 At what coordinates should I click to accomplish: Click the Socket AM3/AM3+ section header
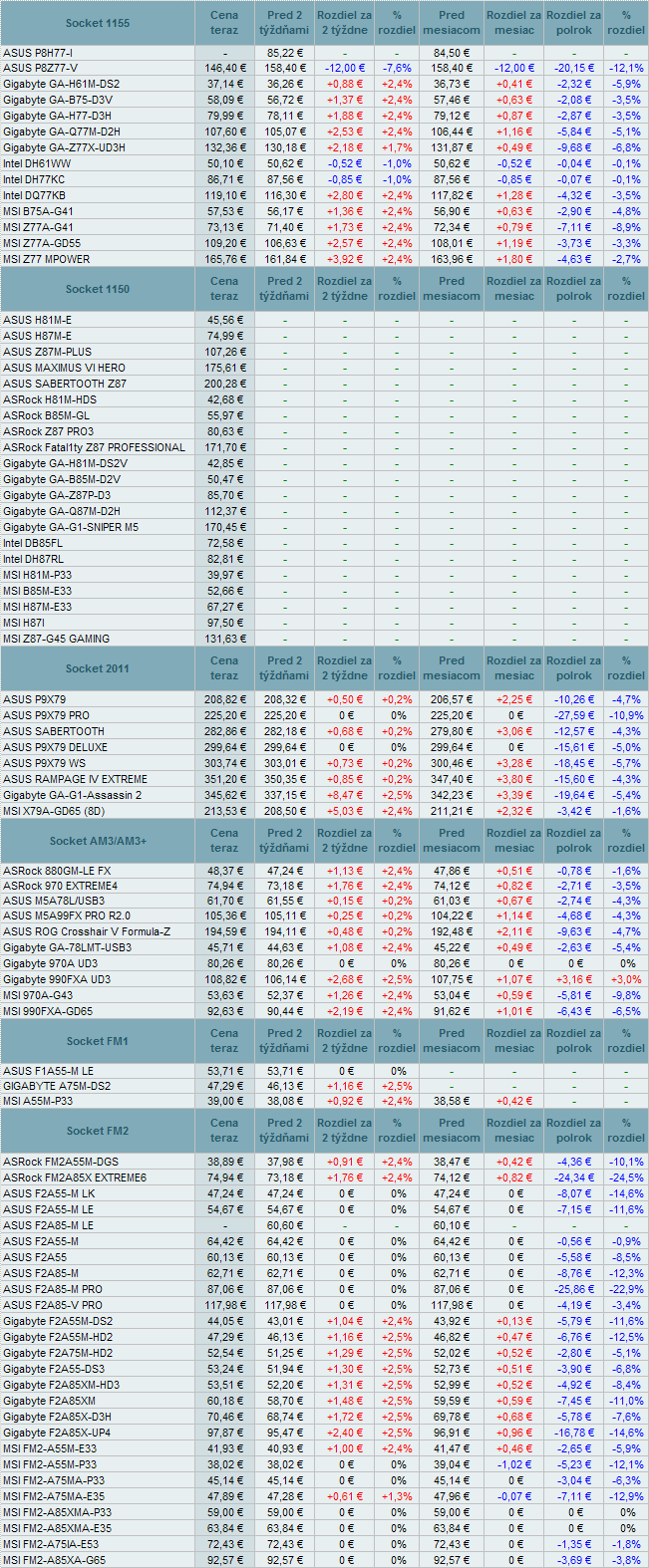pyautogui.click(x=98, y=841)
